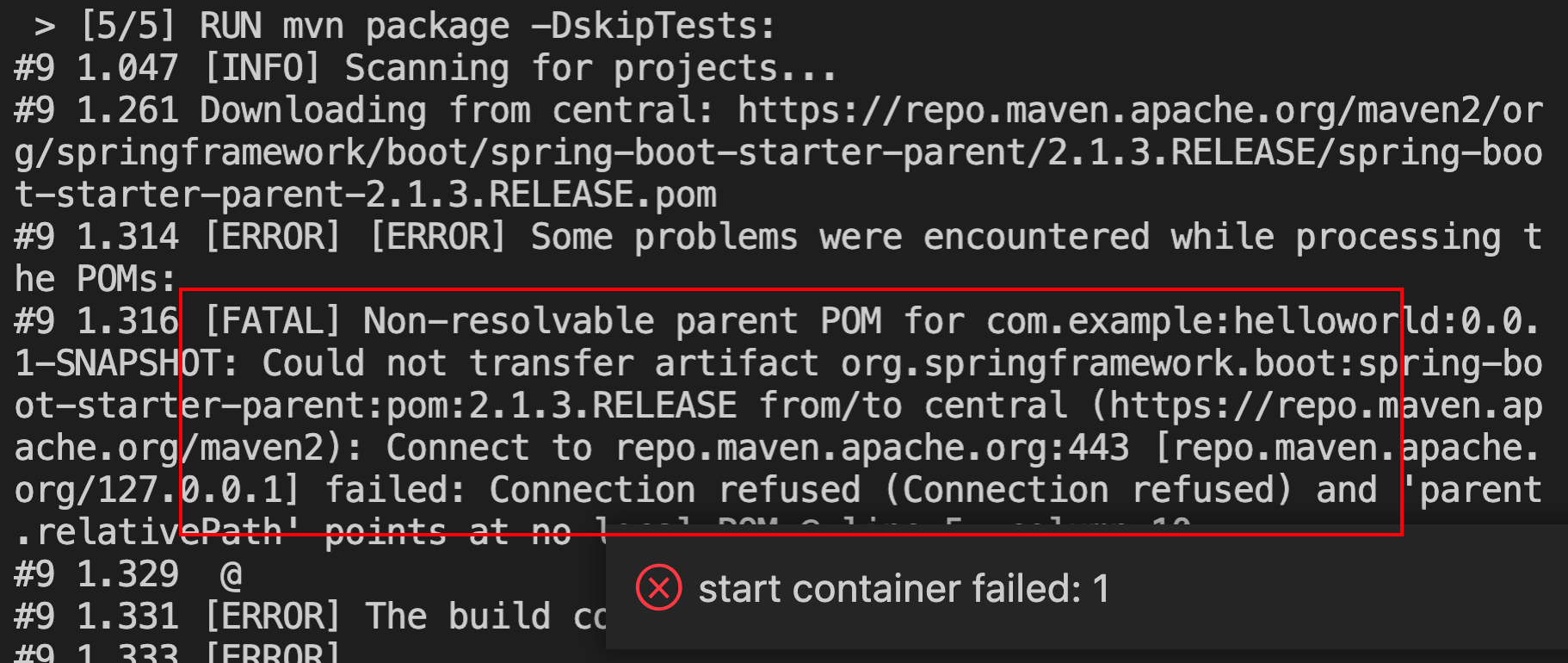The width and height of the screenshot is (1568, 663).
Task: Click the spring-boot-starter-parent-2.1.3.RELEASE.pom filename
Action: pyautogui.click(x=366, y=195)
